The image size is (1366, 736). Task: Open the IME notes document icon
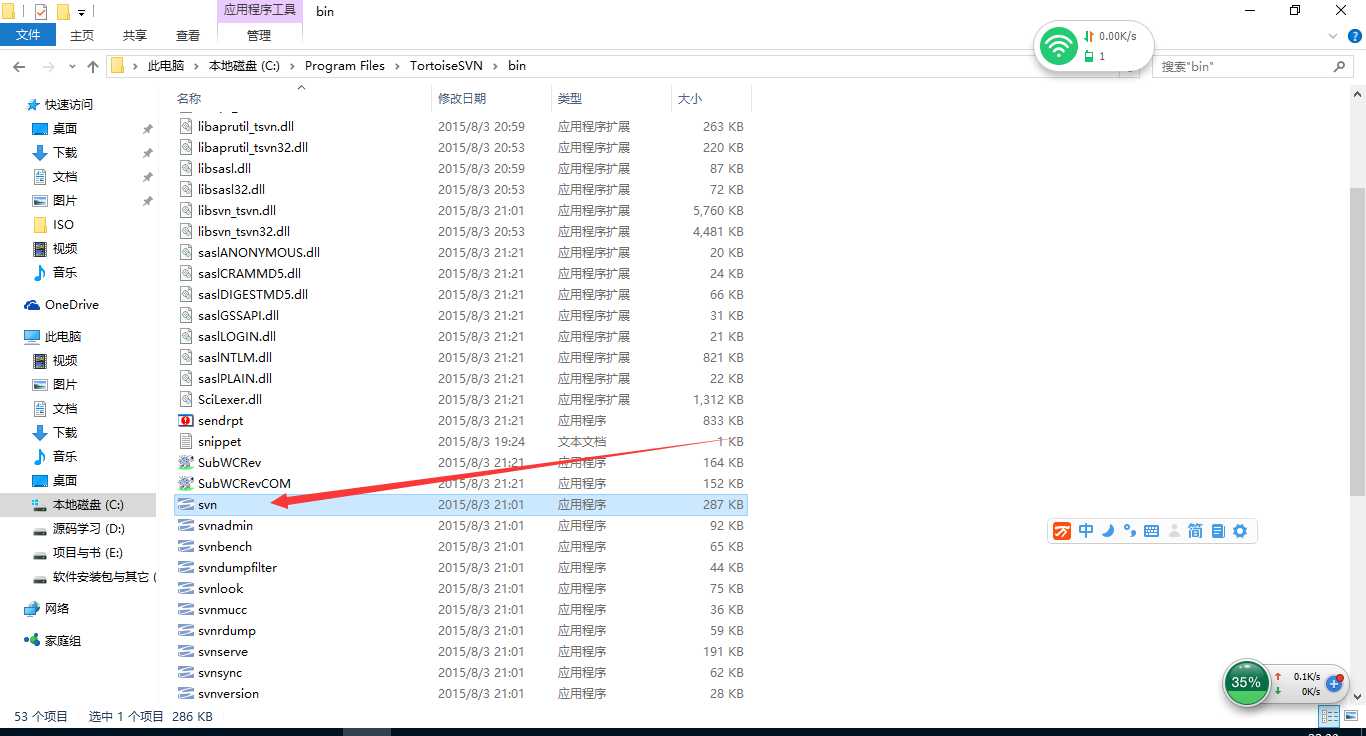[x=1217, y=531]
